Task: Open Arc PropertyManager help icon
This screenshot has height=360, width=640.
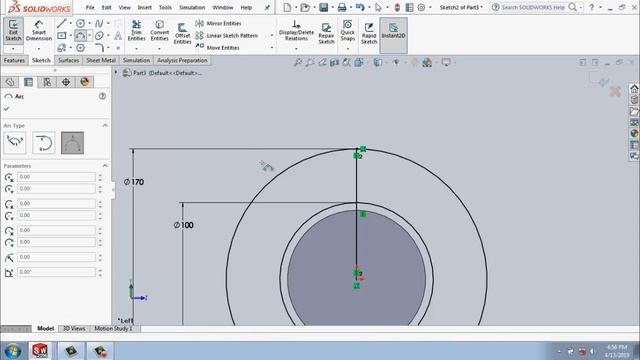Action: point(102,96)
